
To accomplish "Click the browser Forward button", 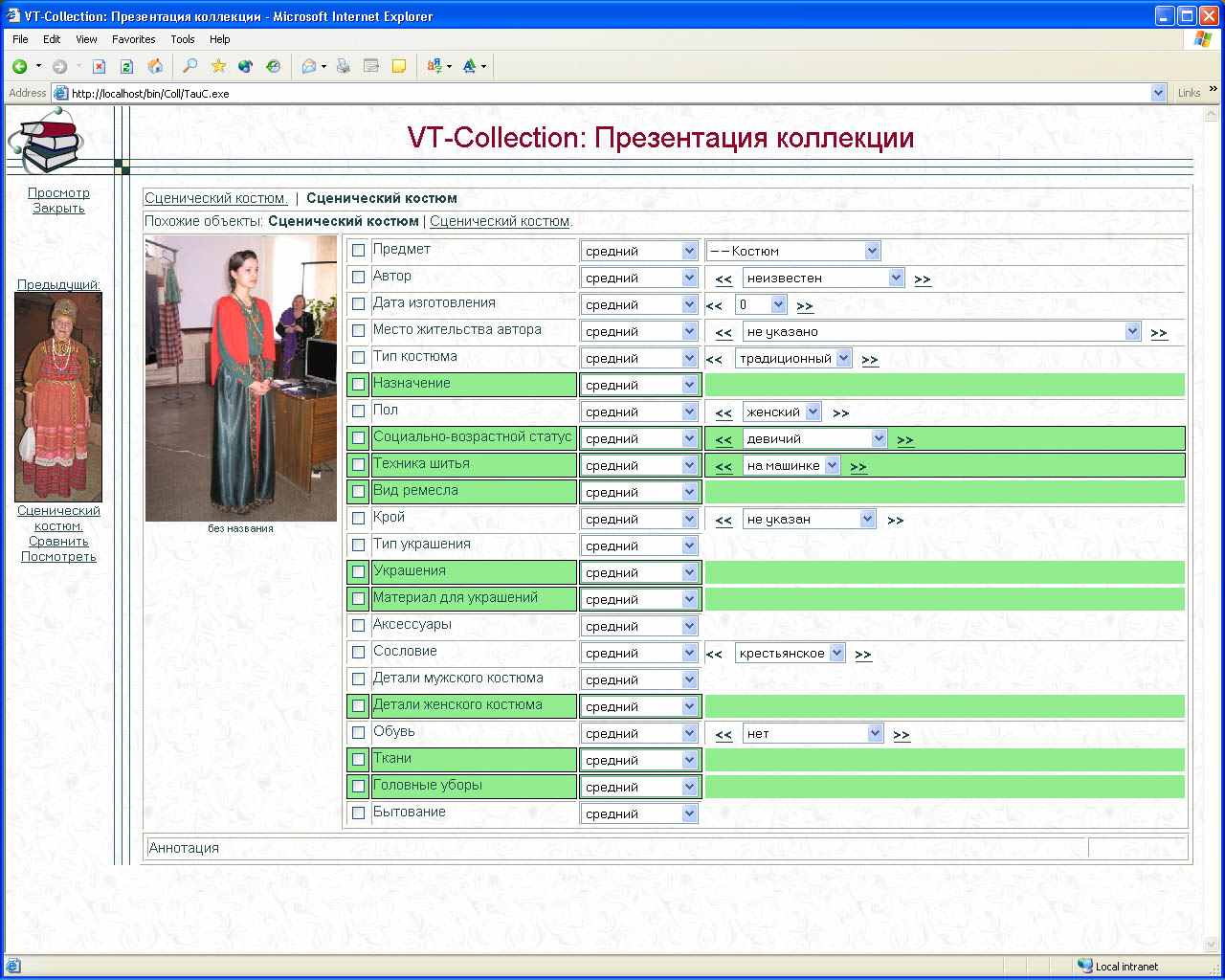I will coord(59,66).
